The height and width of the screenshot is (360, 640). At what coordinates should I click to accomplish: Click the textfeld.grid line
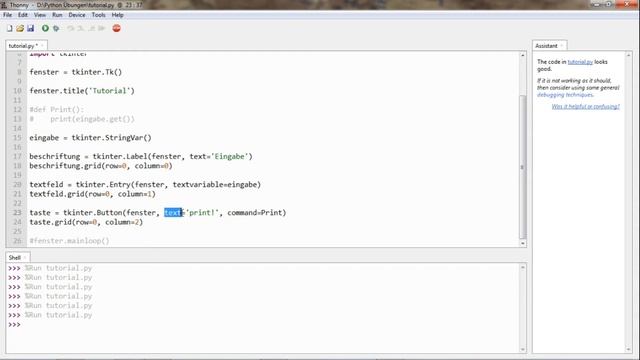(92, 194)
